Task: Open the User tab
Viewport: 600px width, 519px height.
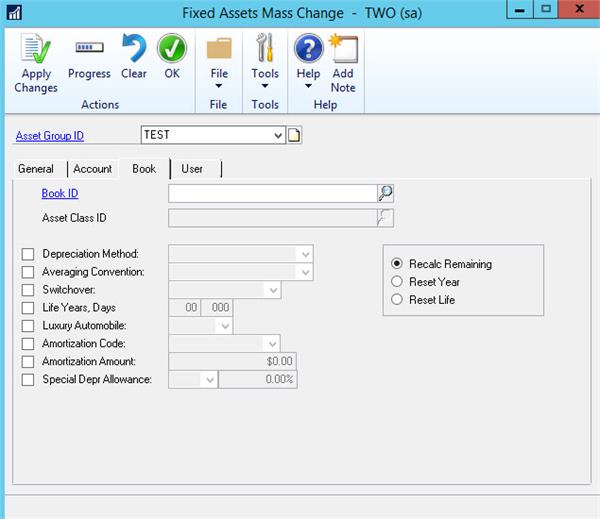Action: click(x=192, y=169)
